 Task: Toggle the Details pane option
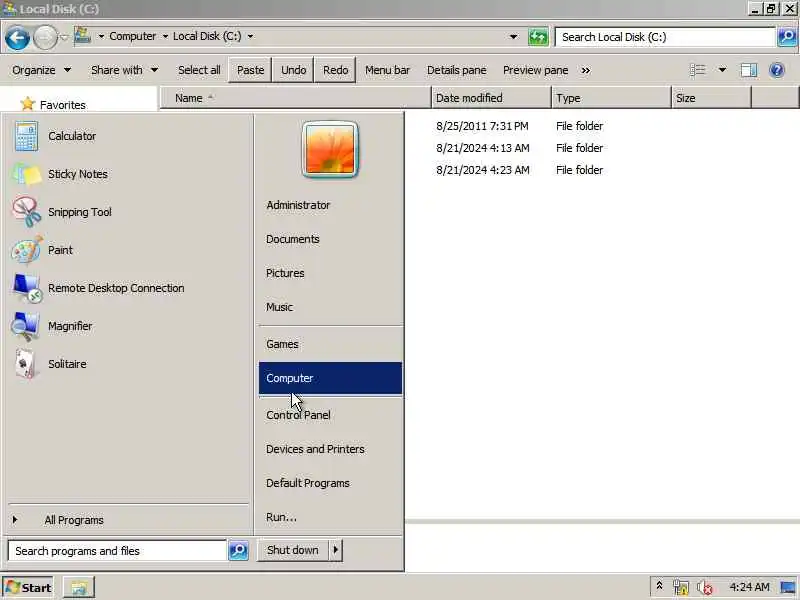point(457,70)
